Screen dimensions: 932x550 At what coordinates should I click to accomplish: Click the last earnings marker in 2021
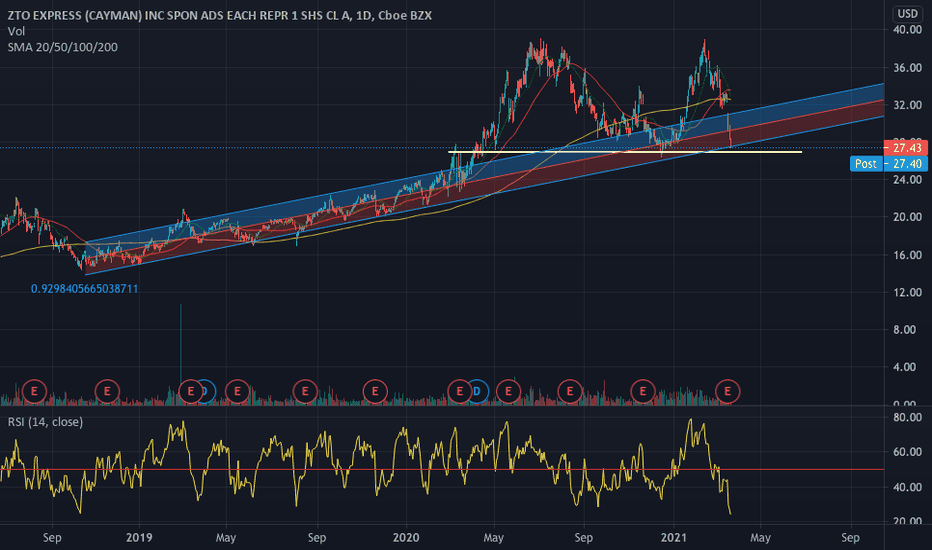tap(728, 391)
